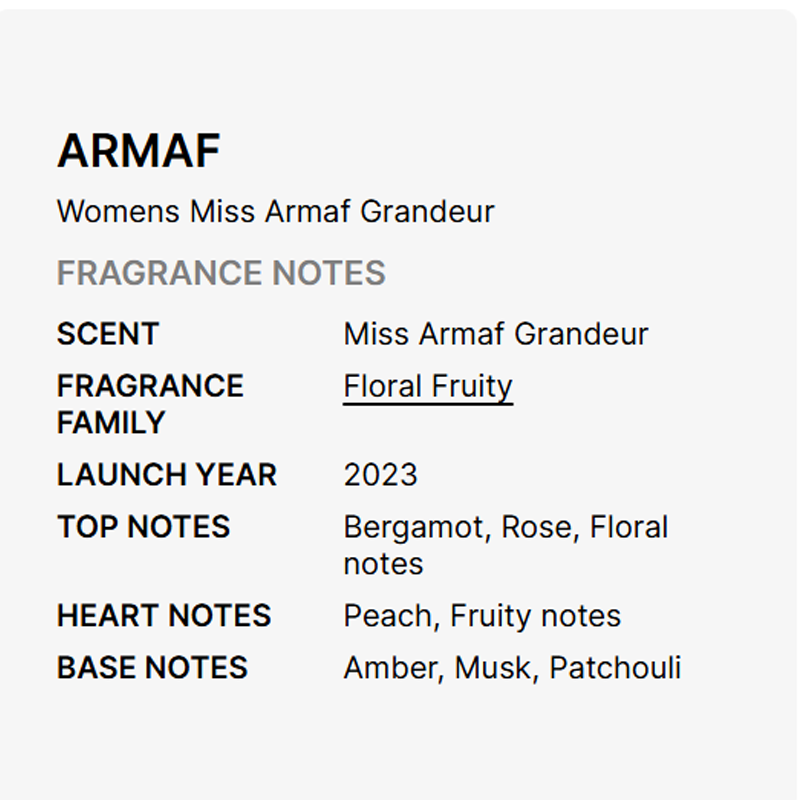800x800 pixels.
Task: Click the BASE NOTES label
Action: pos(152,668)
